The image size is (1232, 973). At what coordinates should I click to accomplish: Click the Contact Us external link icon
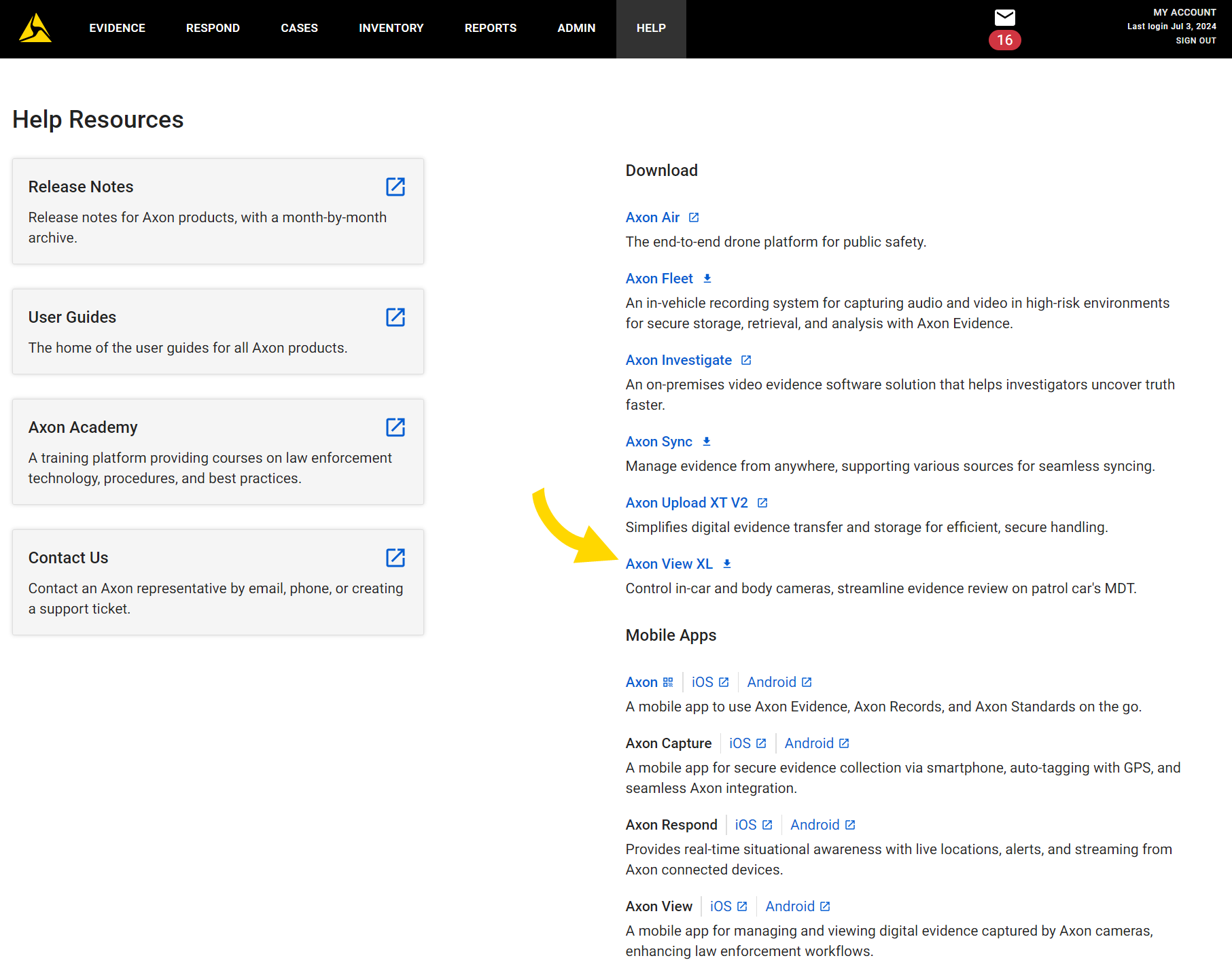(395, 558)
